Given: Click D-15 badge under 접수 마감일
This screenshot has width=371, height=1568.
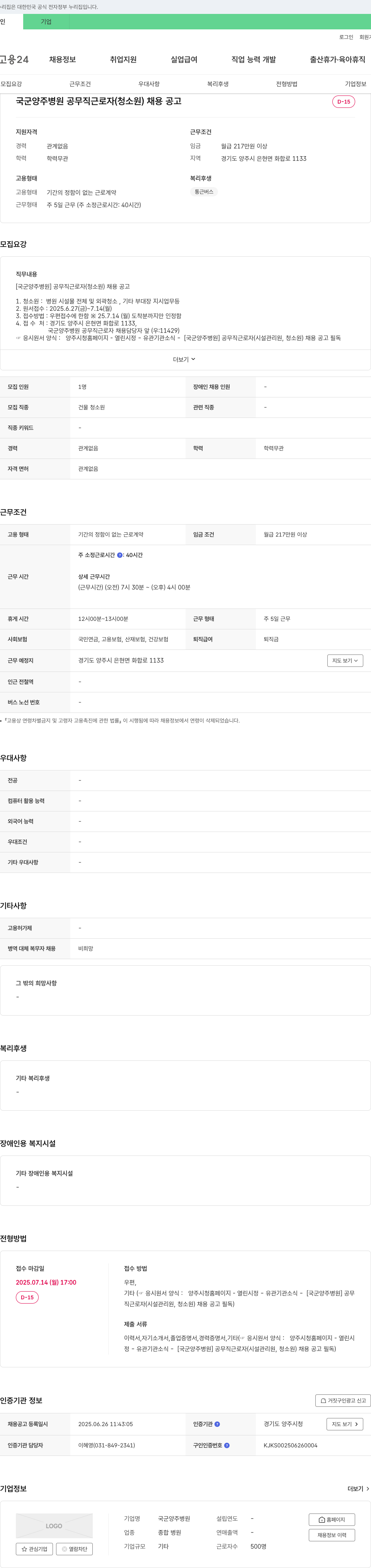Looking at the screenshot, I should click(x=27, y=1297).
